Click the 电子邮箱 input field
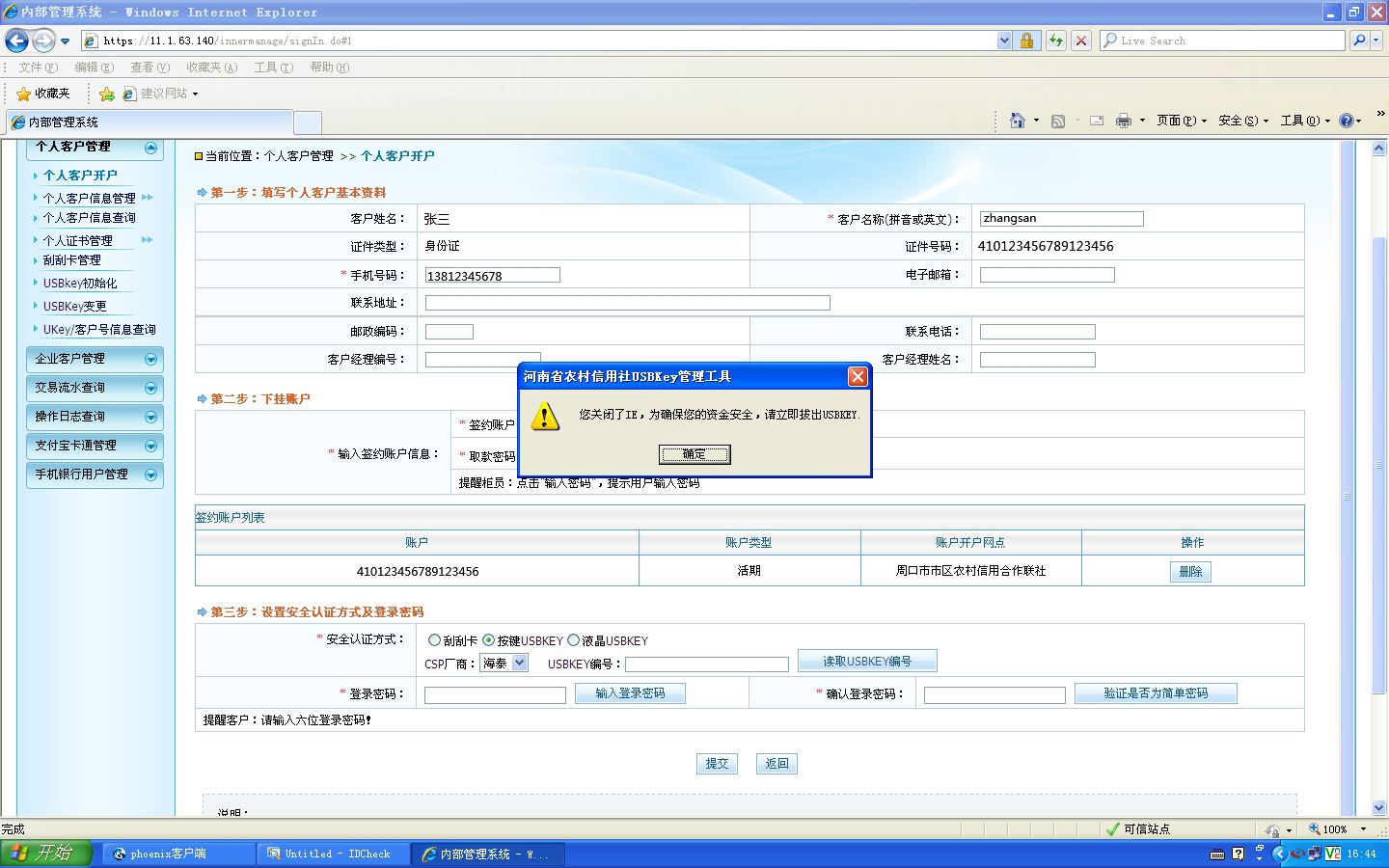 click(1047, 275)
